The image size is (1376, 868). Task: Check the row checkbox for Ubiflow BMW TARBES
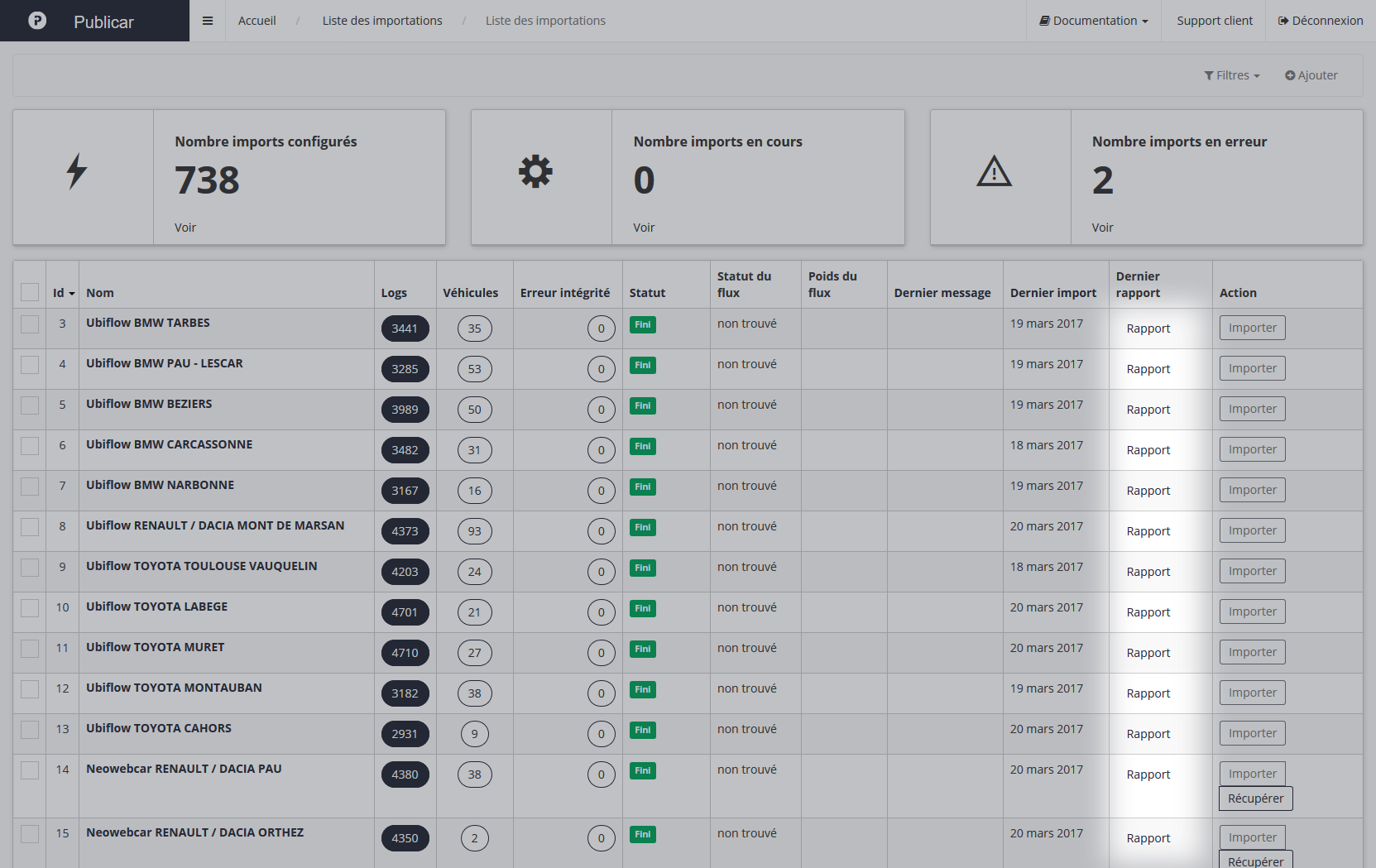pyautogui.click(x=30, y=324)
